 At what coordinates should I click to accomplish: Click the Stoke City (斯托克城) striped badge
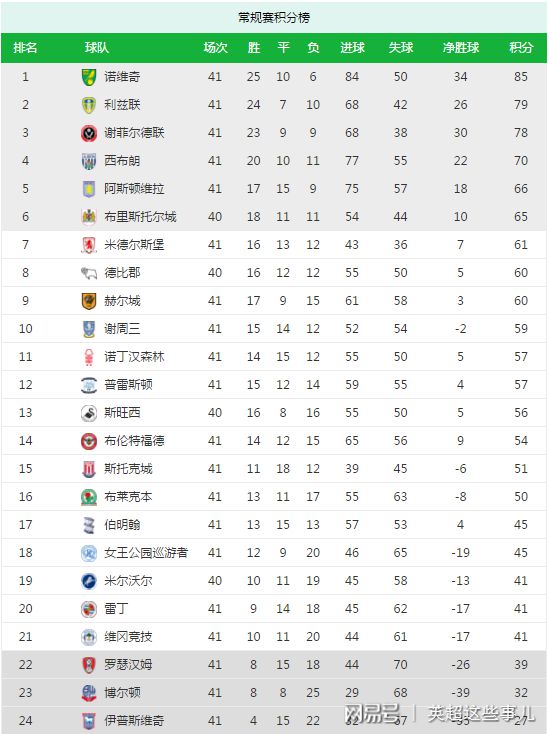click(x=89, y=469)
